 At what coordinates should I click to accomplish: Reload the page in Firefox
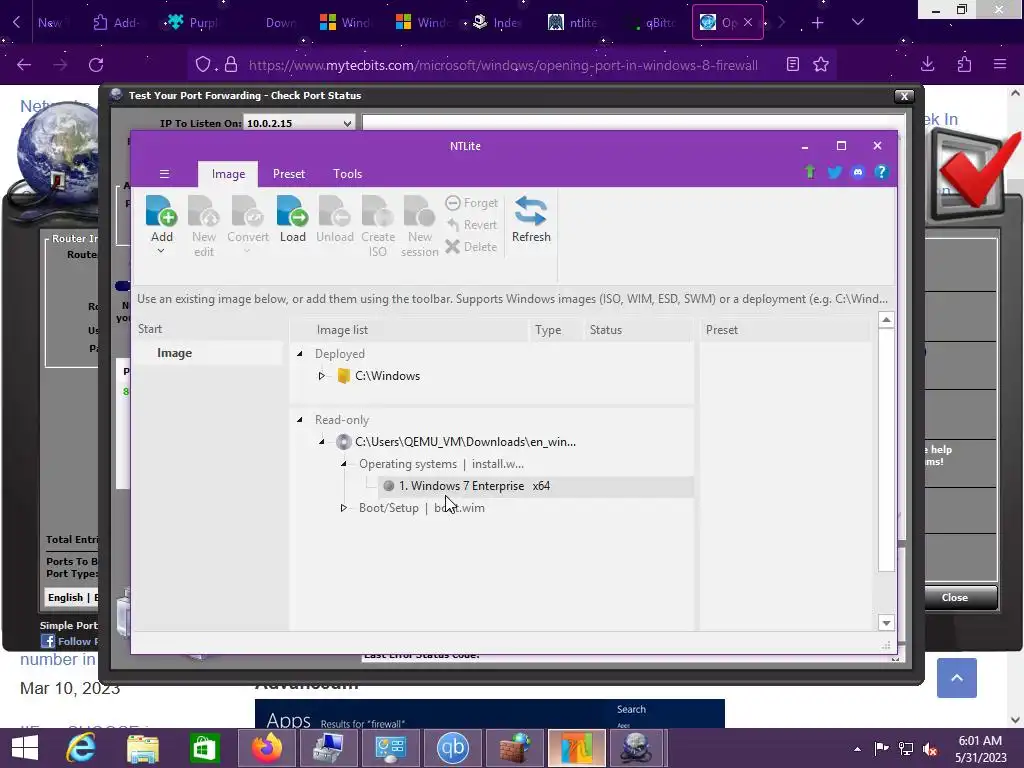pos(96,65)
